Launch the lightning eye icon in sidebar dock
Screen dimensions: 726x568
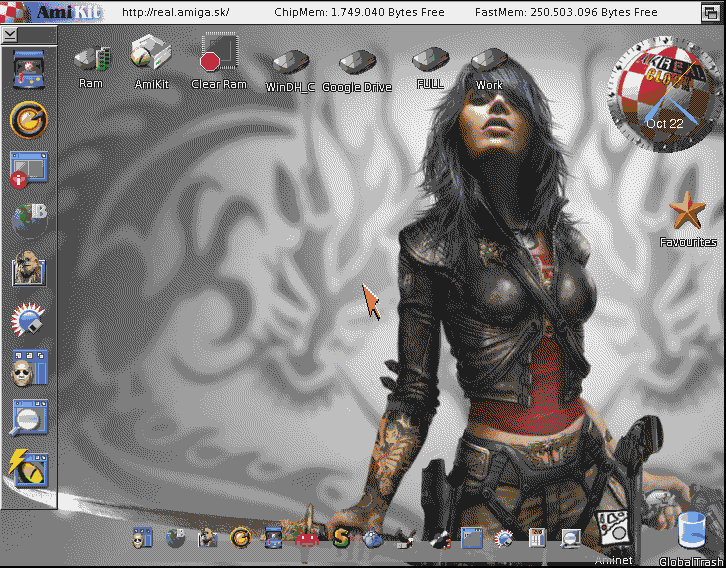pos(28,468)
